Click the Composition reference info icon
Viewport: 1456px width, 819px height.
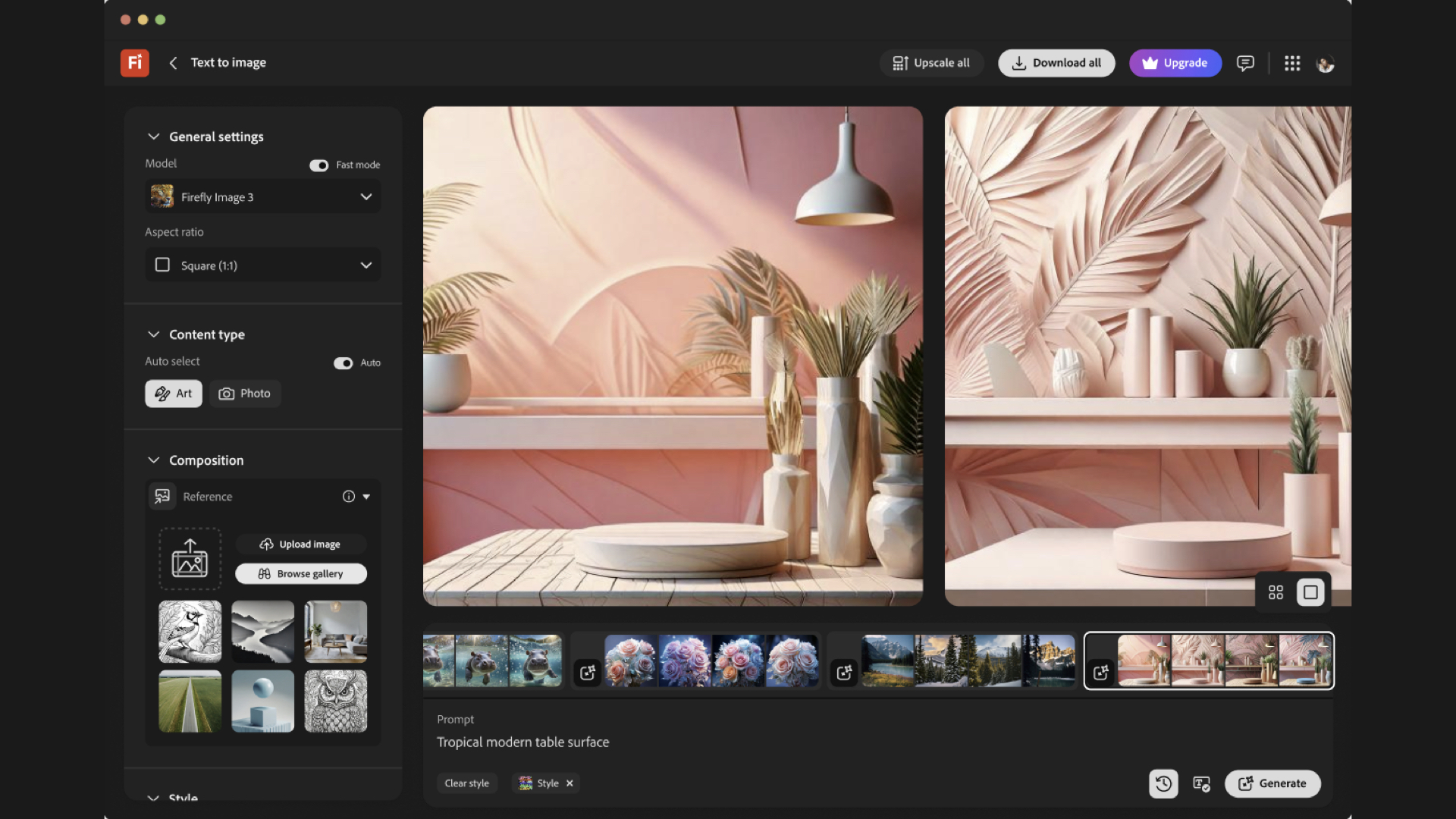point(348,497)
